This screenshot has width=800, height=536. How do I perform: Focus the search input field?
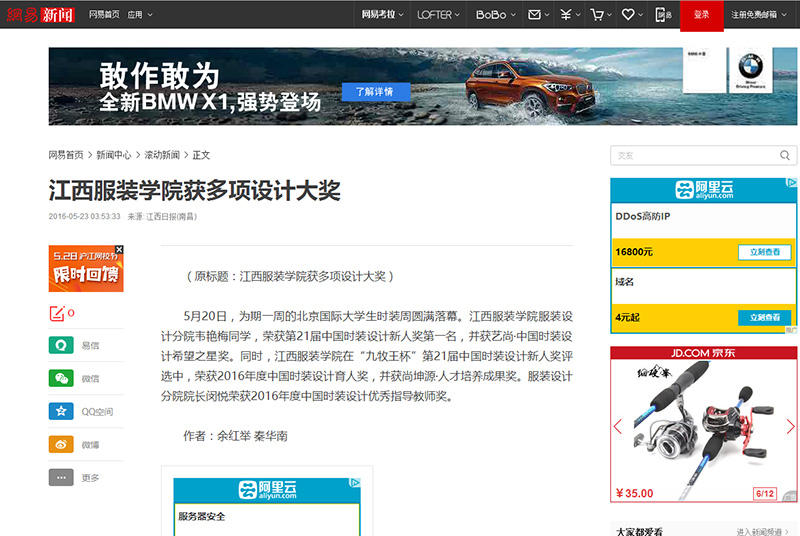(x=692, y=155)
